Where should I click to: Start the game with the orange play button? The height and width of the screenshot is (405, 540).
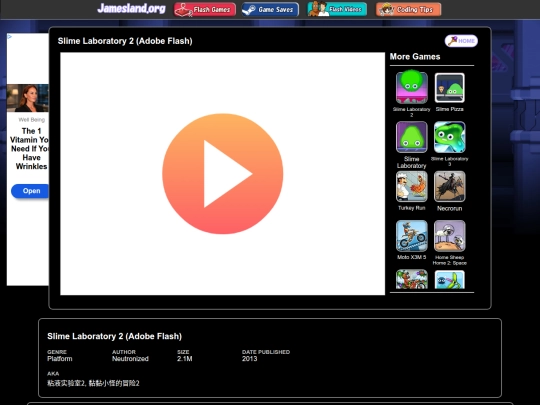tap(222, 174)
